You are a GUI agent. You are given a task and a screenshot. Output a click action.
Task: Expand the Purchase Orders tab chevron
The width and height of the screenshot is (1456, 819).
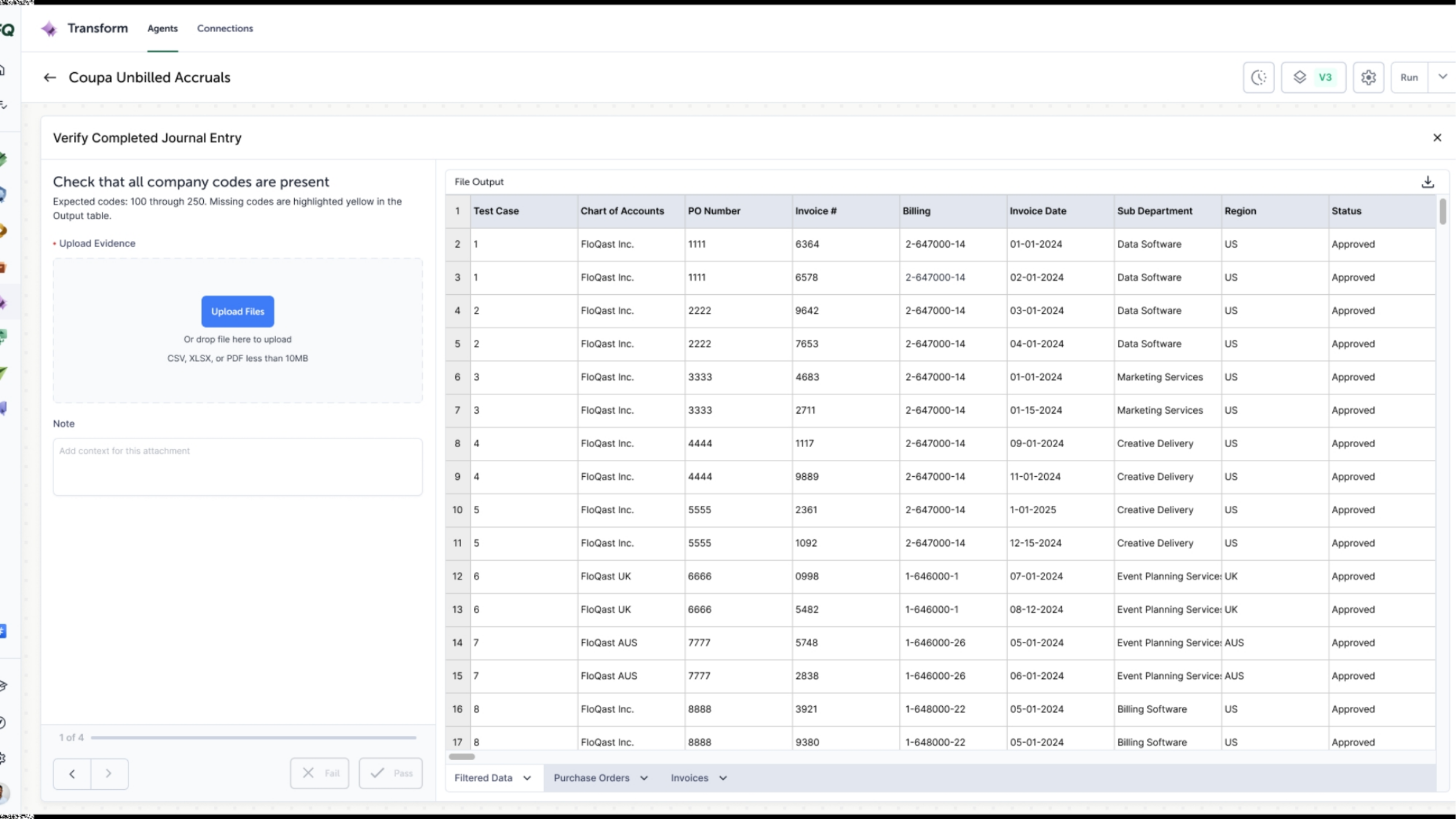[644, 778]
